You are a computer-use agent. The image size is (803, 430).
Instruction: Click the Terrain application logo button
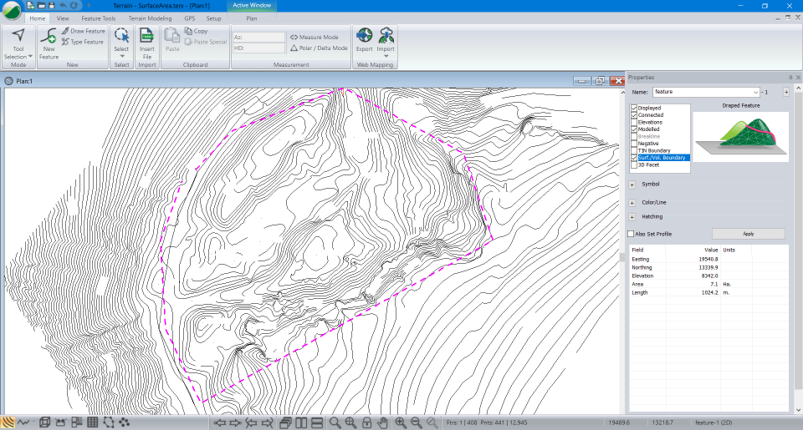tap(12, 10)
